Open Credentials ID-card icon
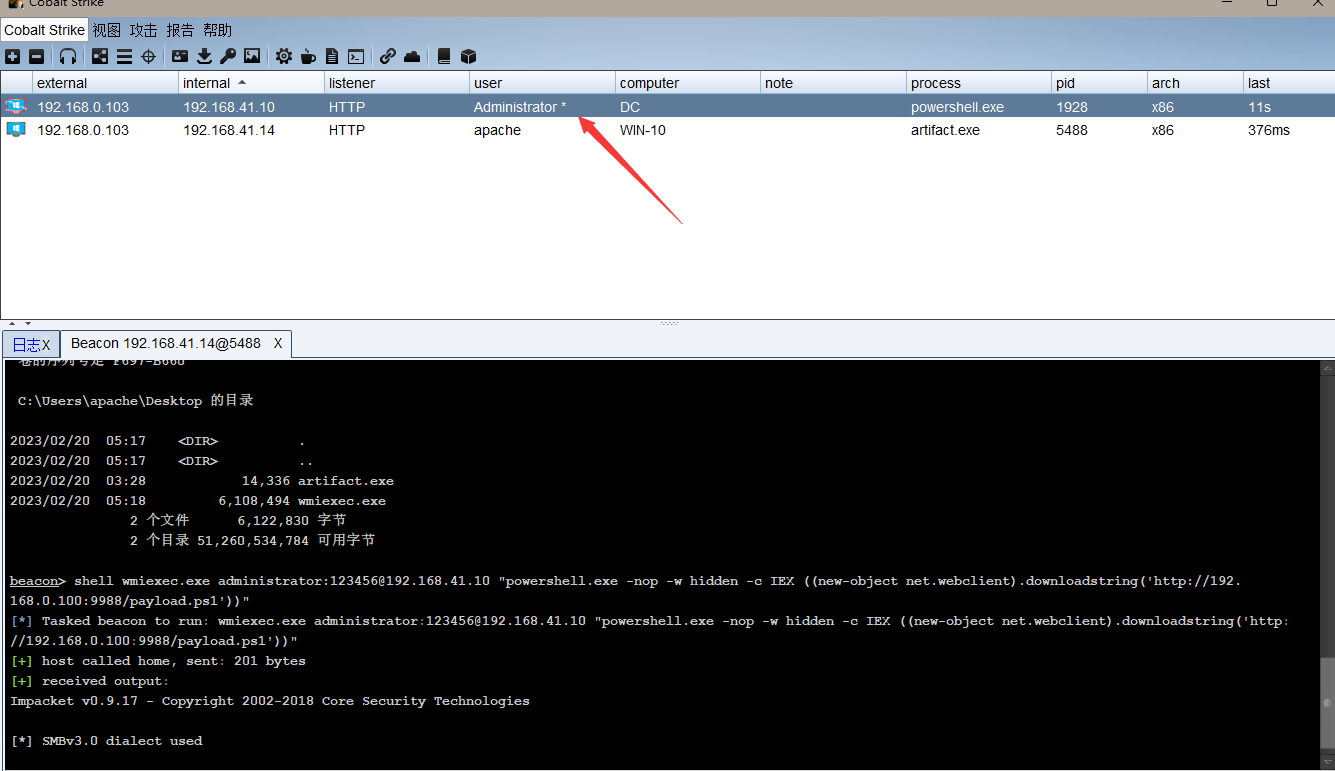1335x771 pixels. coord(180,57)
